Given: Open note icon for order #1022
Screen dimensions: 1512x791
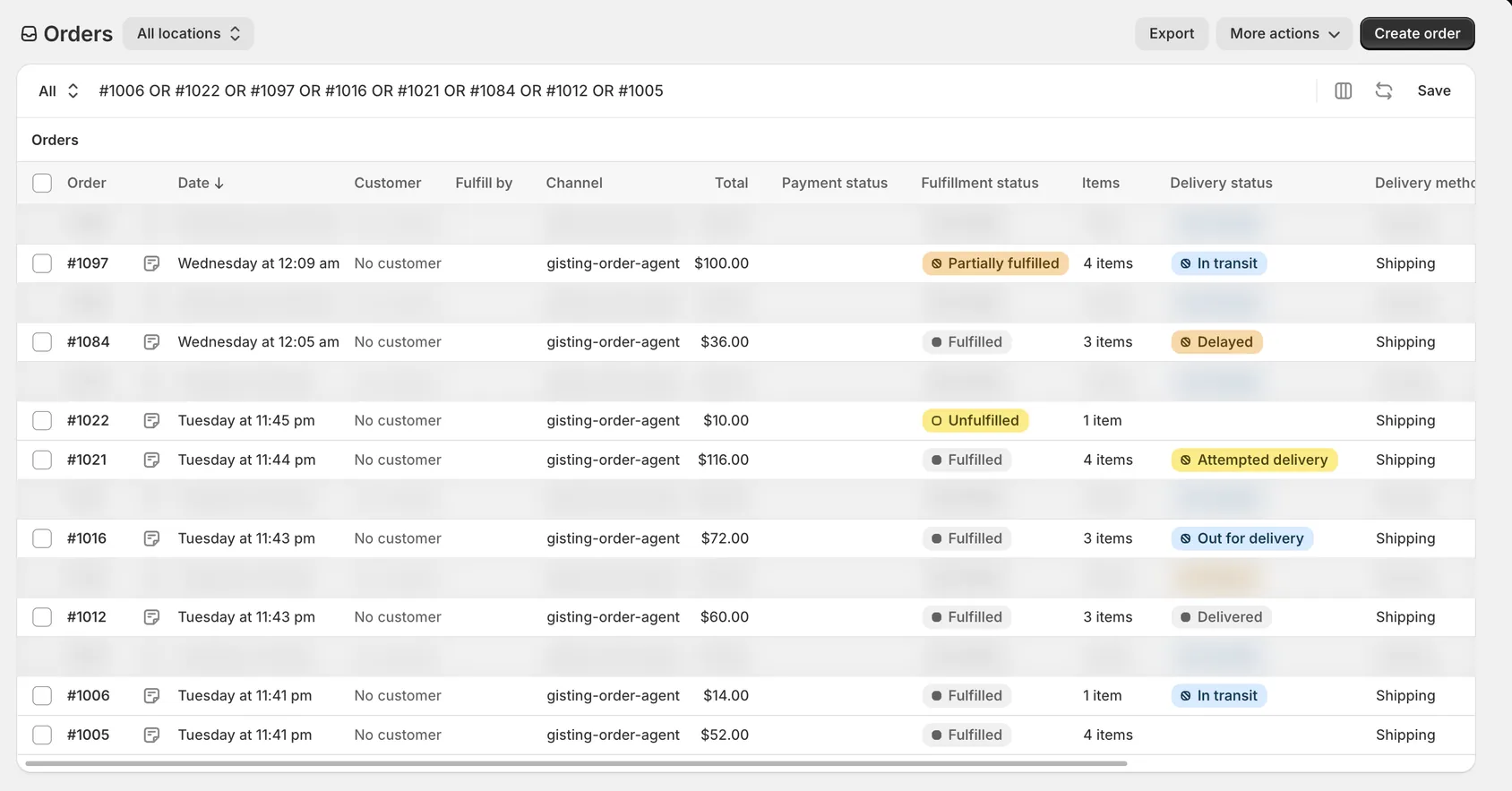Looking at the screenshot, I should tap(151, 421).
